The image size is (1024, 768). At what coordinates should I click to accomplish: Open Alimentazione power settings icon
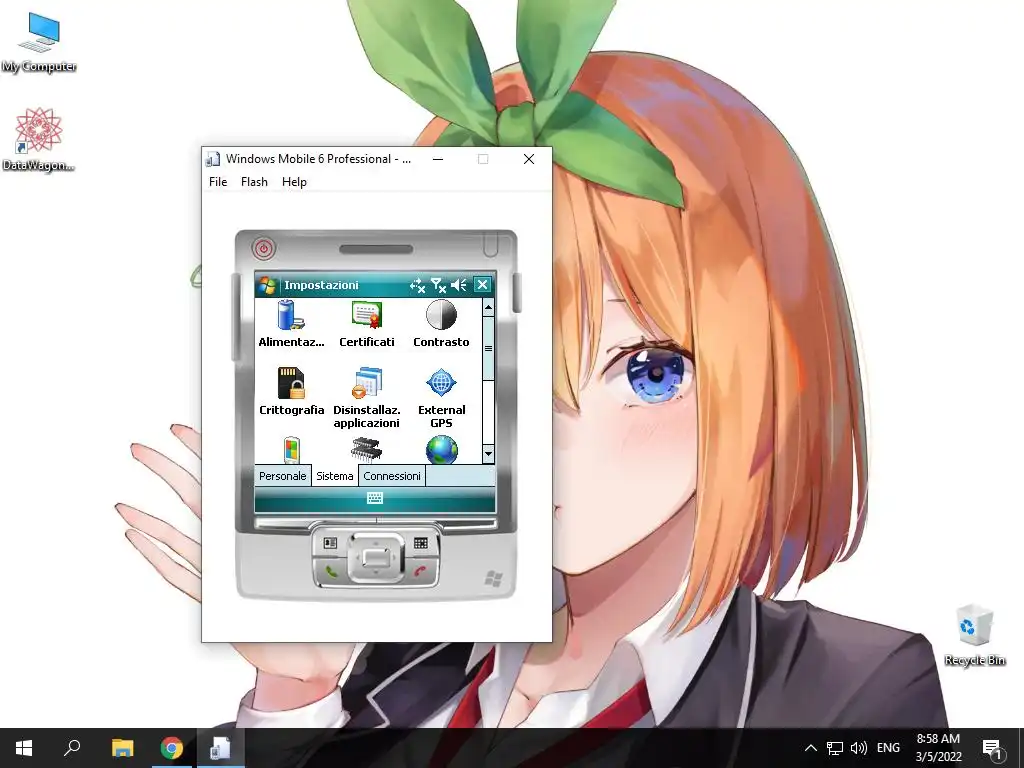[291, 324]
